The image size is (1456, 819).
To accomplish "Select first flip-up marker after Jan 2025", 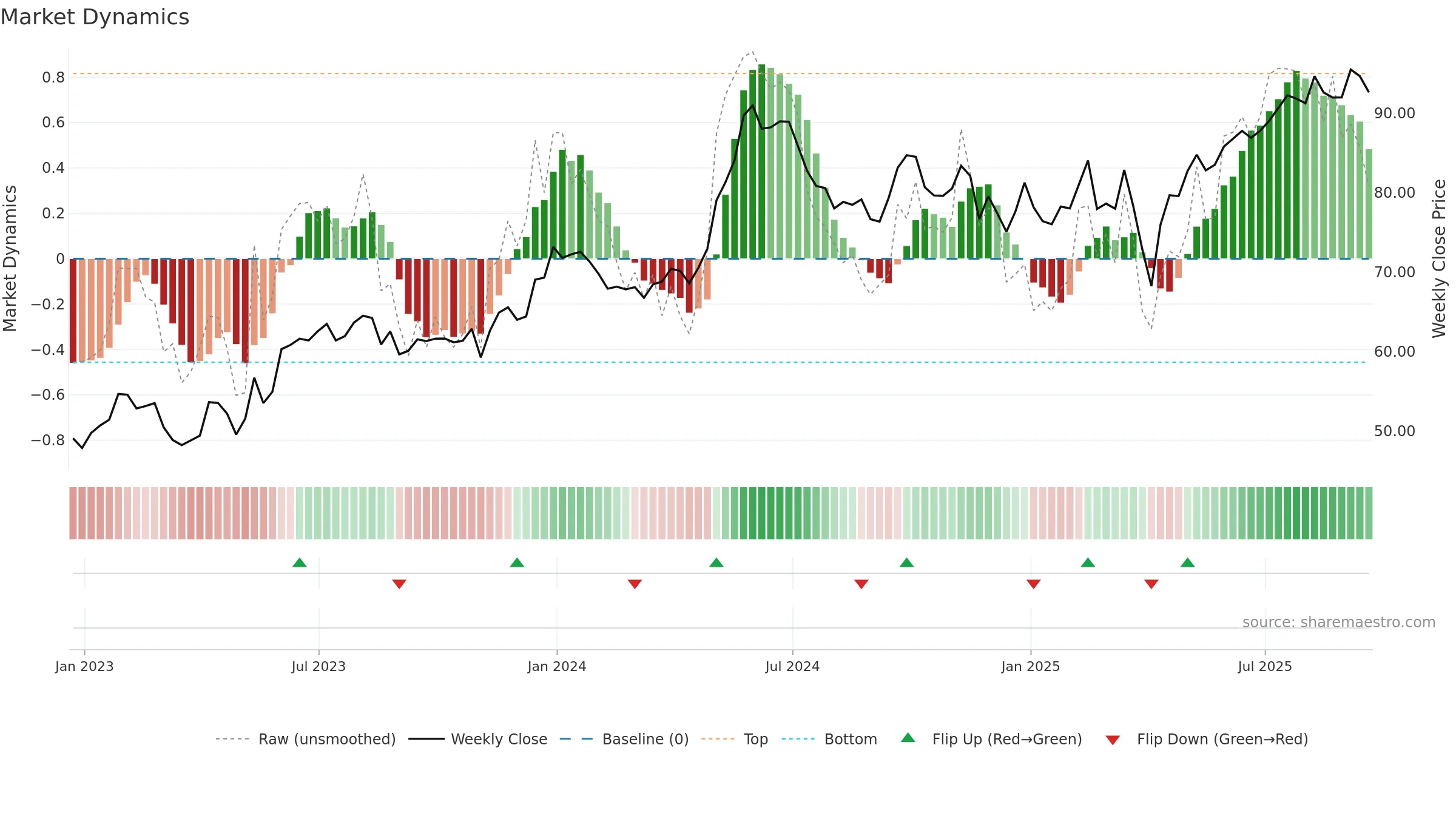I will click(x=1088, y=562).
